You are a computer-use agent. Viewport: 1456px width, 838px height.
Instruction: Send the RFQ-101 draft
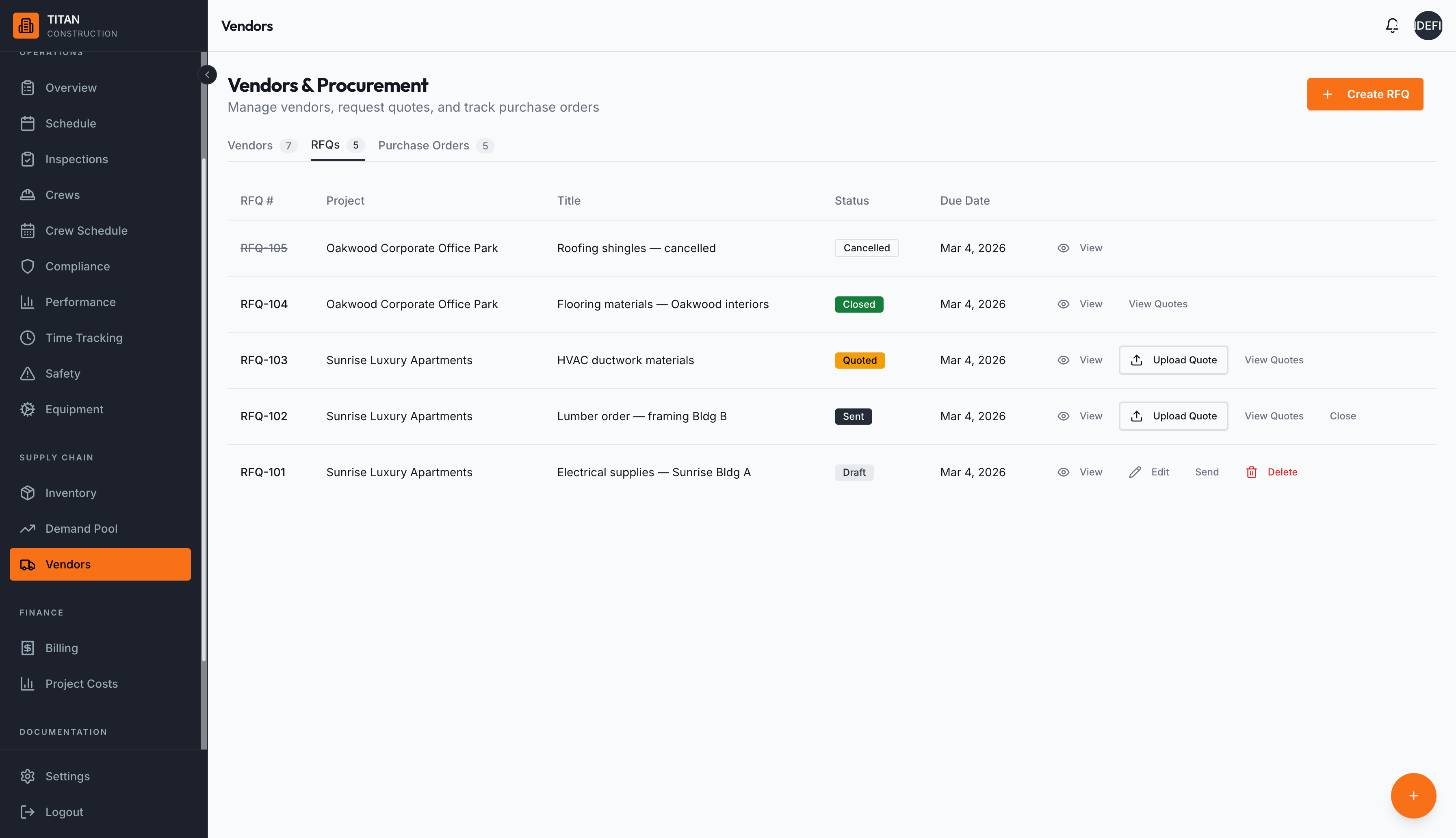click(1207, 472)
